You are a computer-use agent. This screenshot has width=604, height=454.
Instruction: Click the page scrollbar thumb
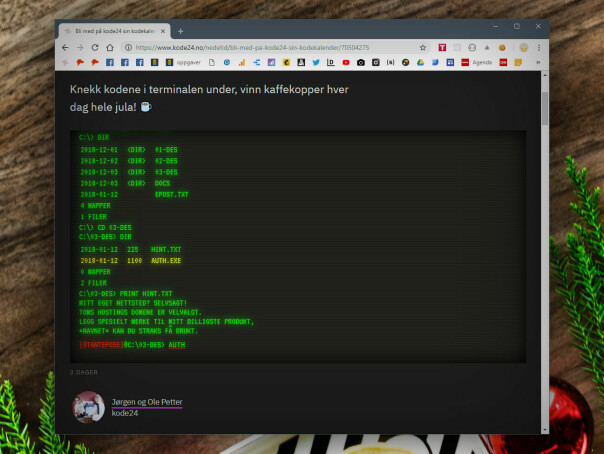click(x=545, y=109)
